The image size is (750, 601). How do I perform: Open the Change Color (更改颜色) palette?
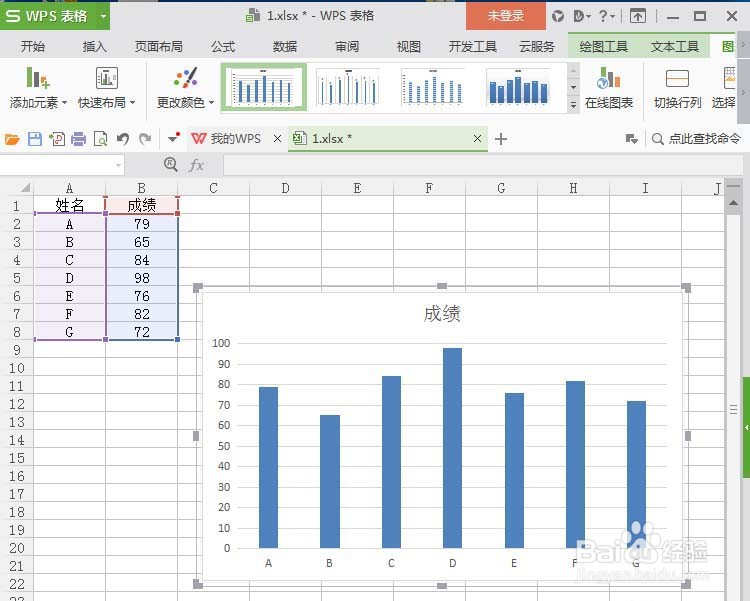(x=185, y=88)
